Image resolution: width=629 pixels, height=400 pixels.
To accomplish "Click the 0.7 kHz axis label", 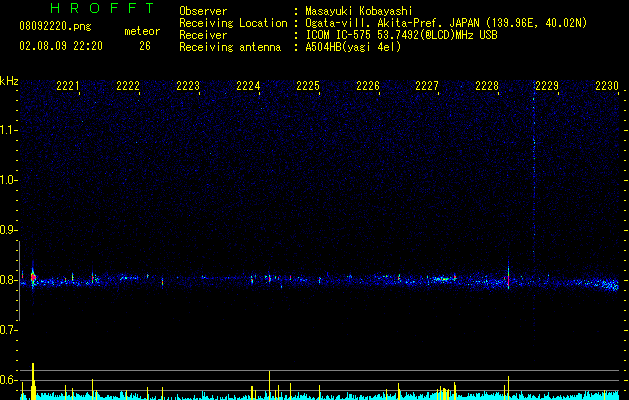I will point(8,330).
